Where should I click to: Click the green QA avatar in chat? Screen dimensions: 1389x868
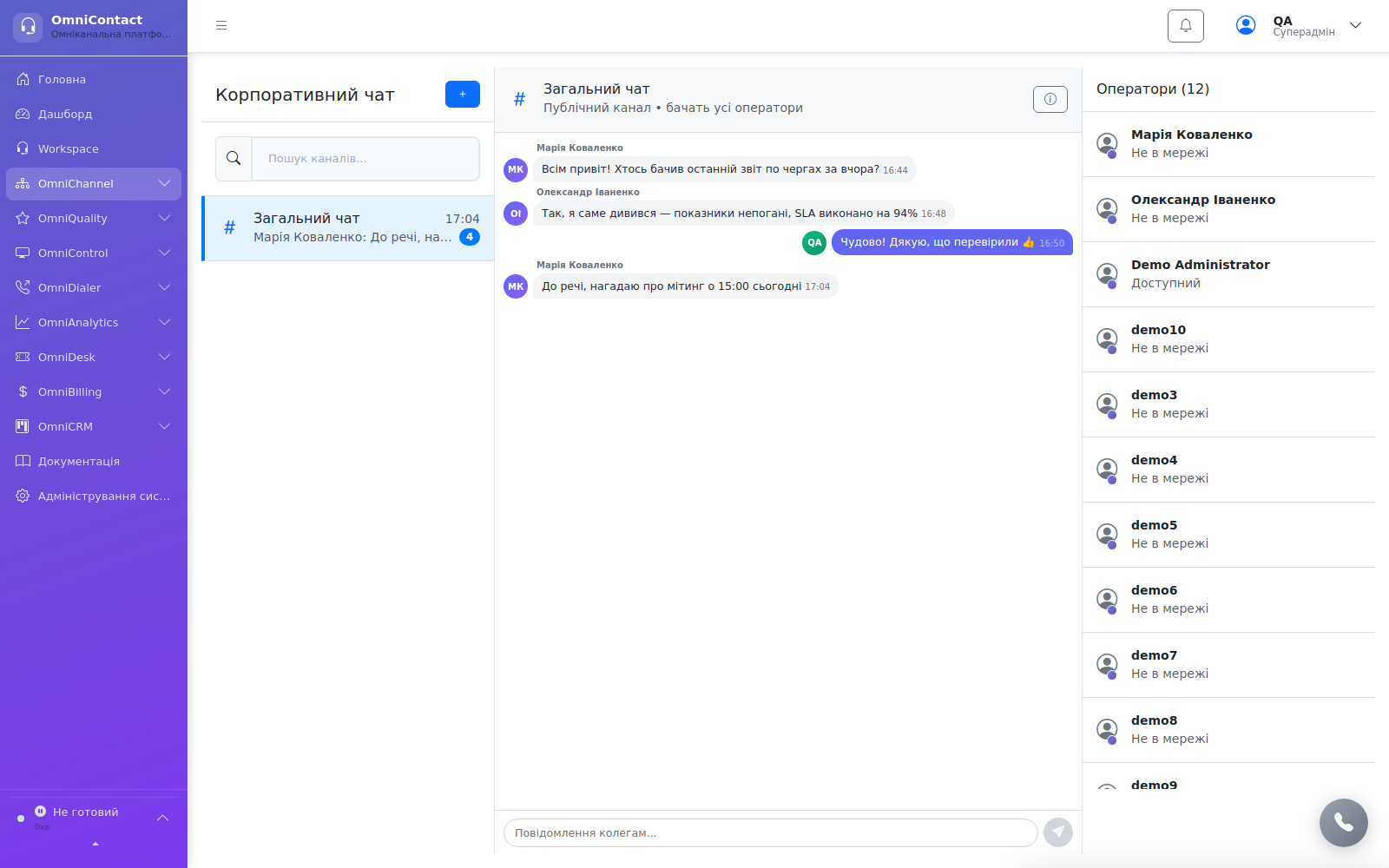pos(814,243)
